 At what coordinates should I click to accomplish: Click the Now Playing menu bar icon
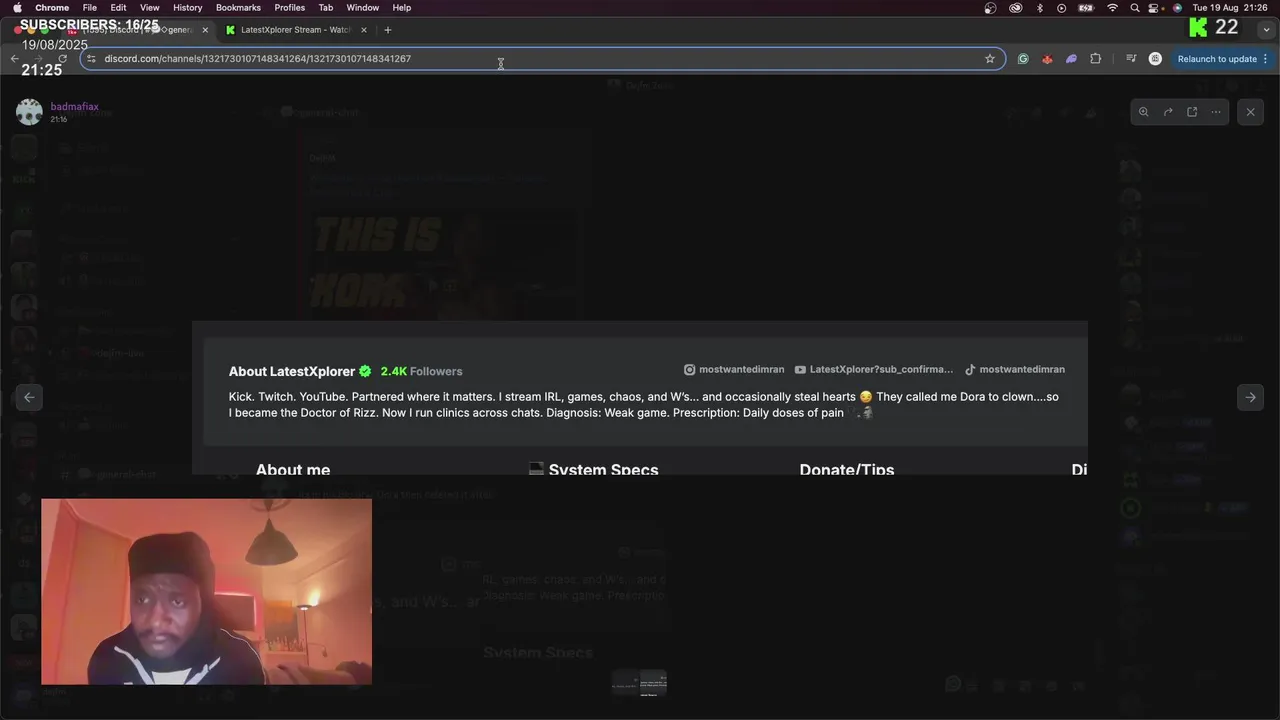click(x=1062, y=8)
